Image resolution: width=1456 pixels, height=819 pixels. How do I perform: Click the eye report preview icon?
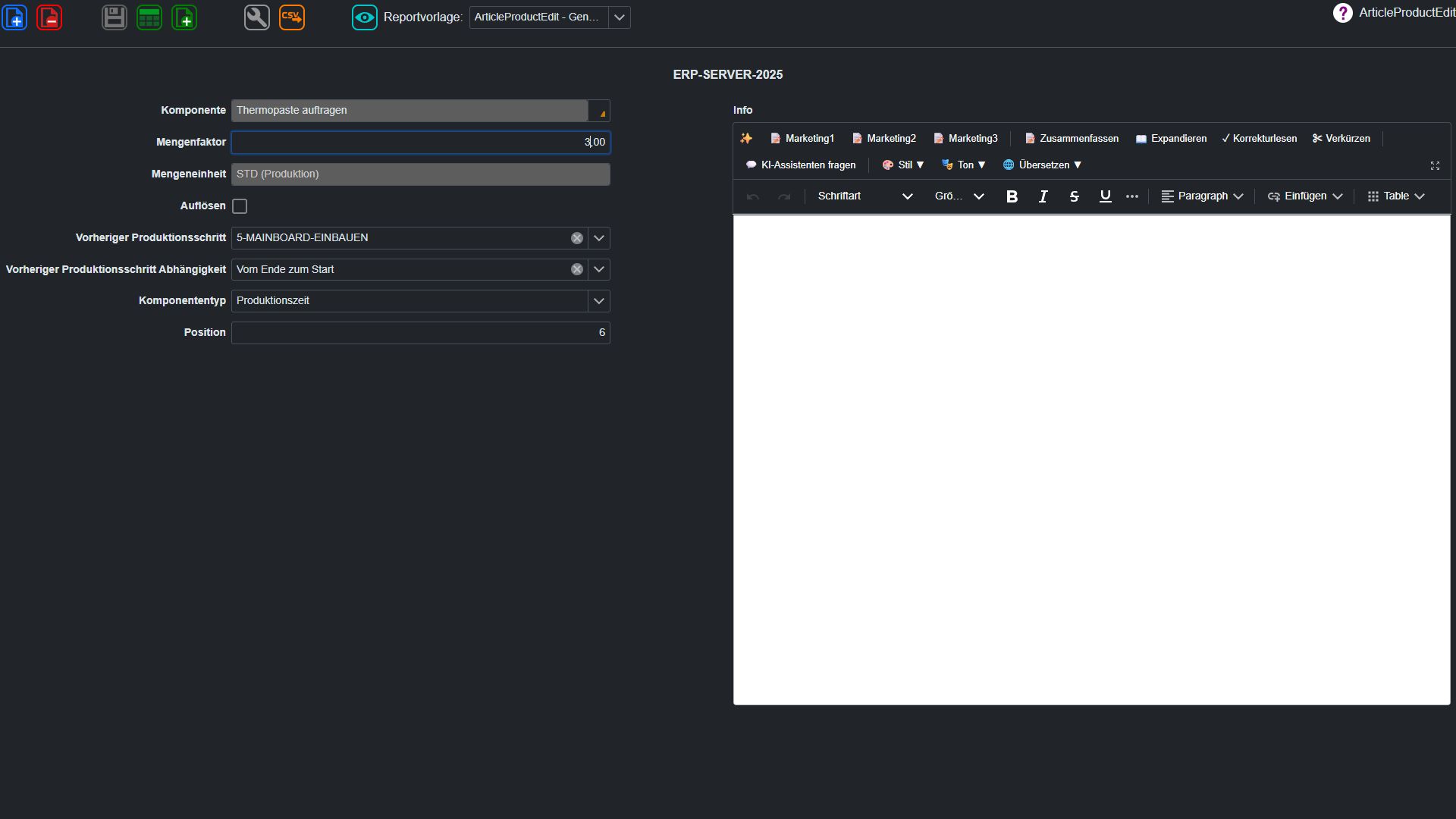pyautogui.click(x=365, y=17)
